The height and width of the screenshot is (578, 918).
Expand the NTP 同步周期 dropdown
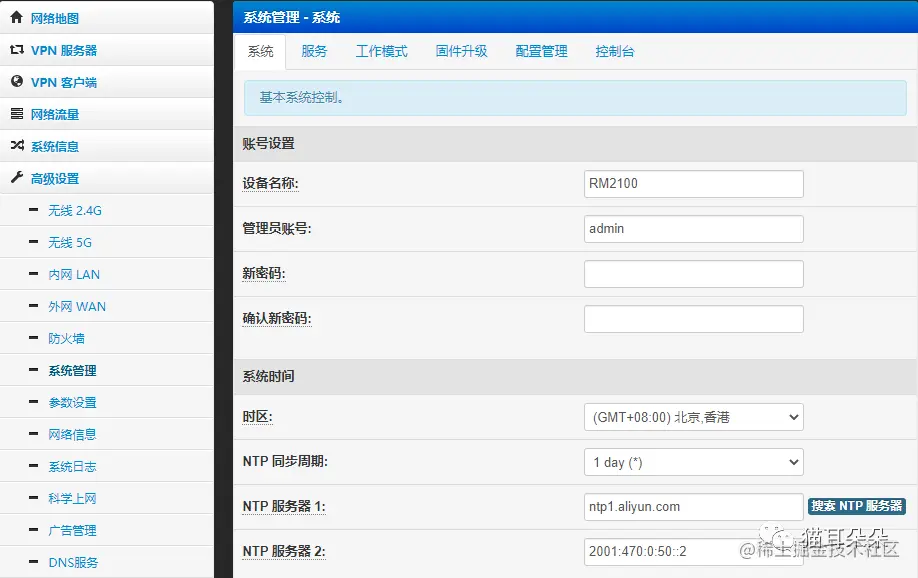(693, 462)
